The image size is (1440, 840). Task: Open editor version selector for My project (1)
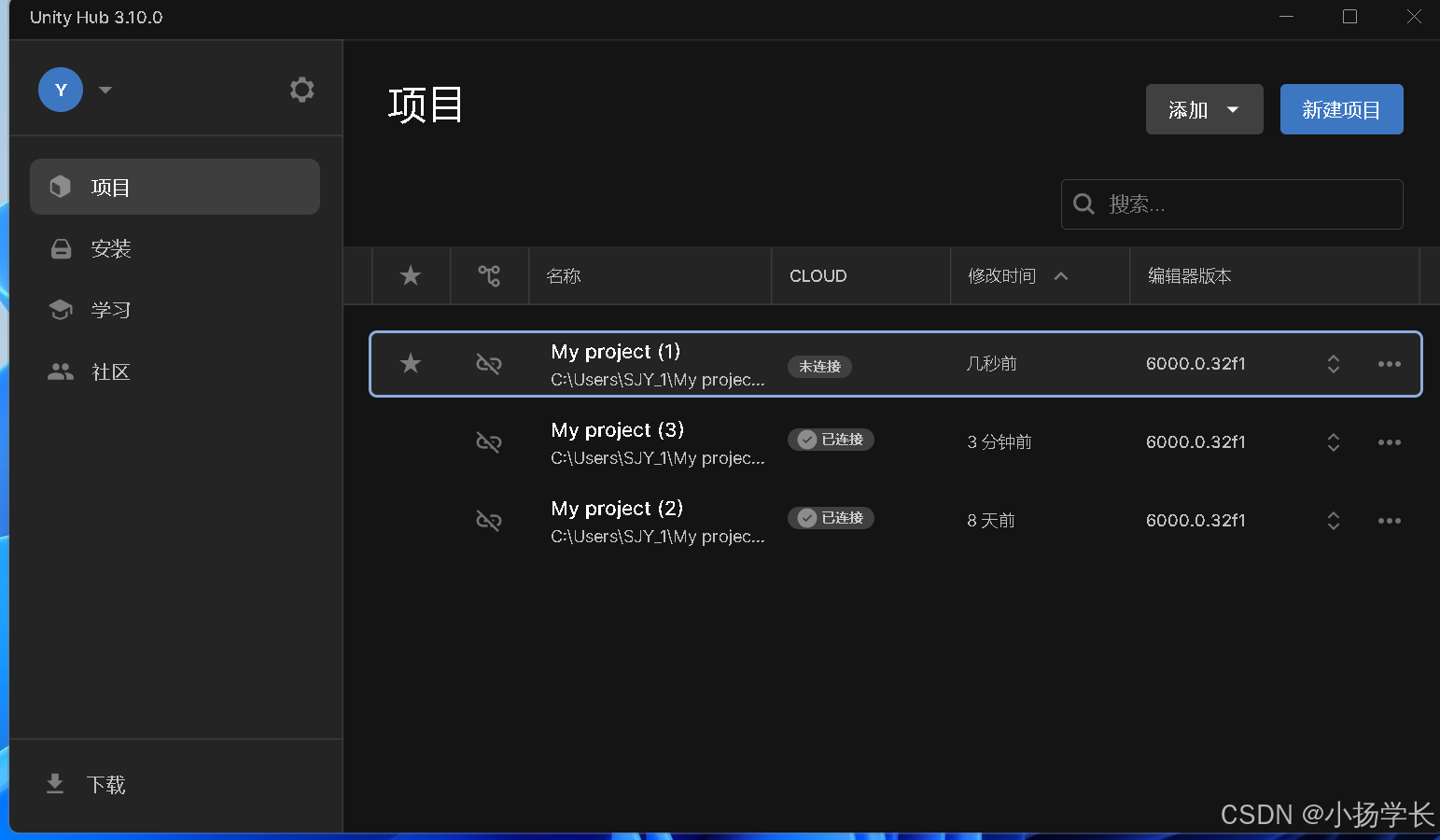[x=1334, y=364]
